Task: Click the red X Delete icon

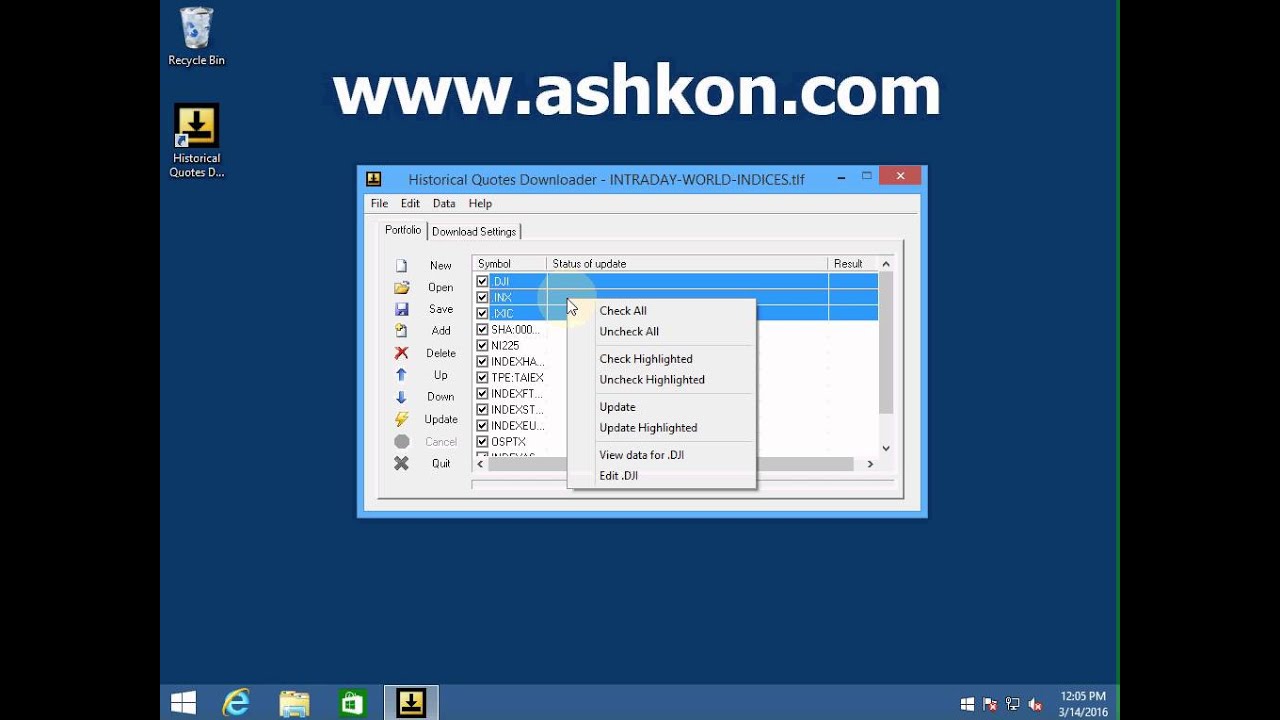Action: 401,353
